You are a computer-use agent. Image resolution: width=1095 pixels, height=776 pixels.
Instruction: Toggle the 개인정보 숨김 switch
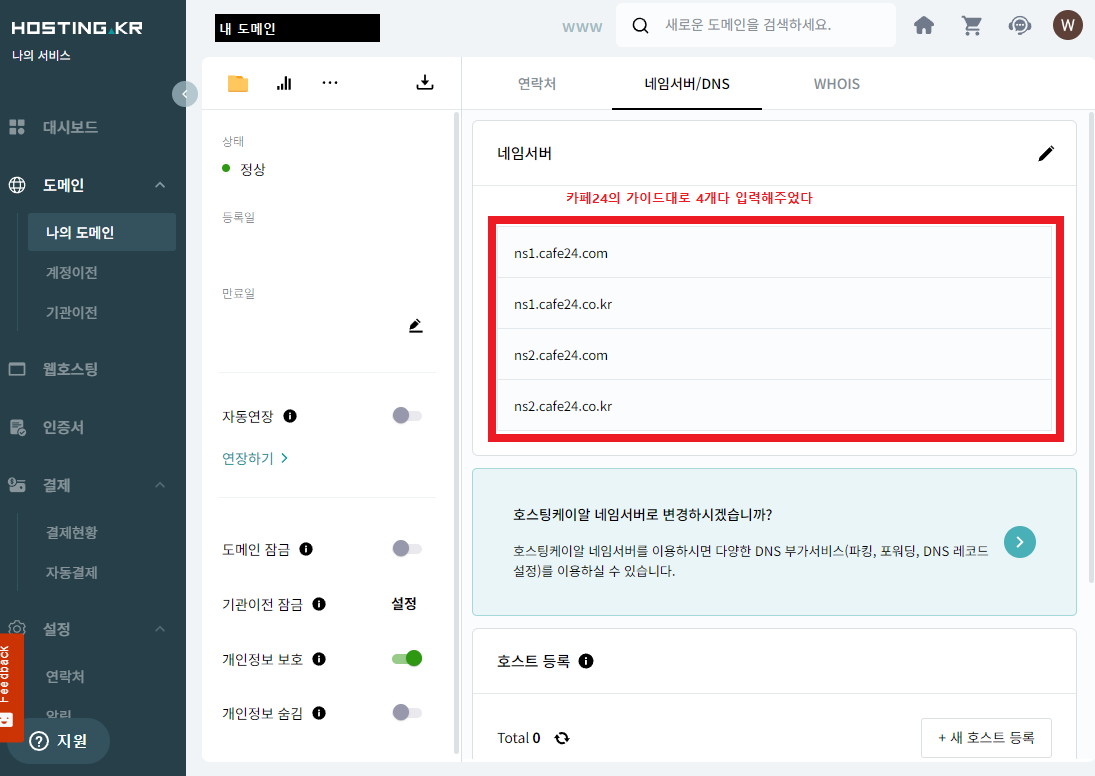(407, 712)
